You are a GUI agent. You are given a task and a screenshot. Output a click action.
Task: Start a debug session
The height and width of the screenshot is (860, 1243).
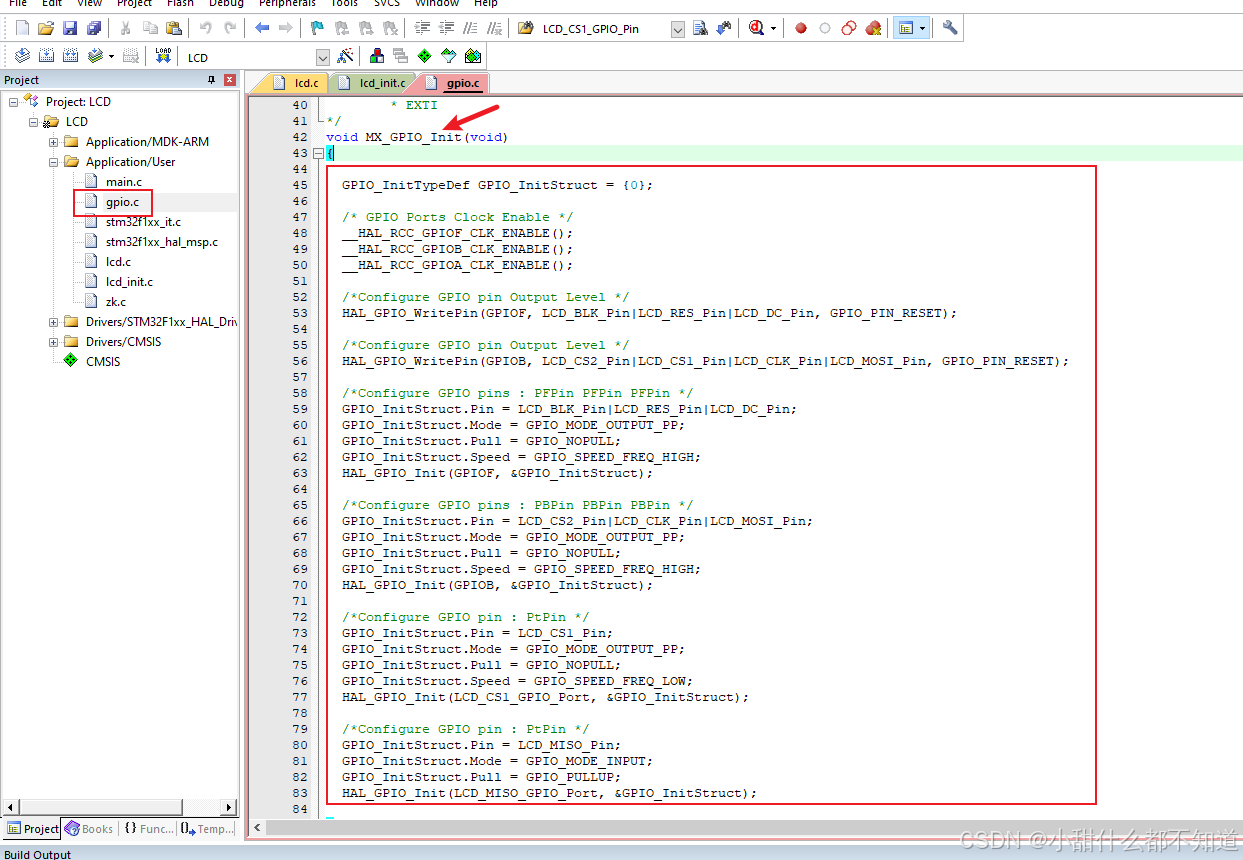tap(756, 27)
